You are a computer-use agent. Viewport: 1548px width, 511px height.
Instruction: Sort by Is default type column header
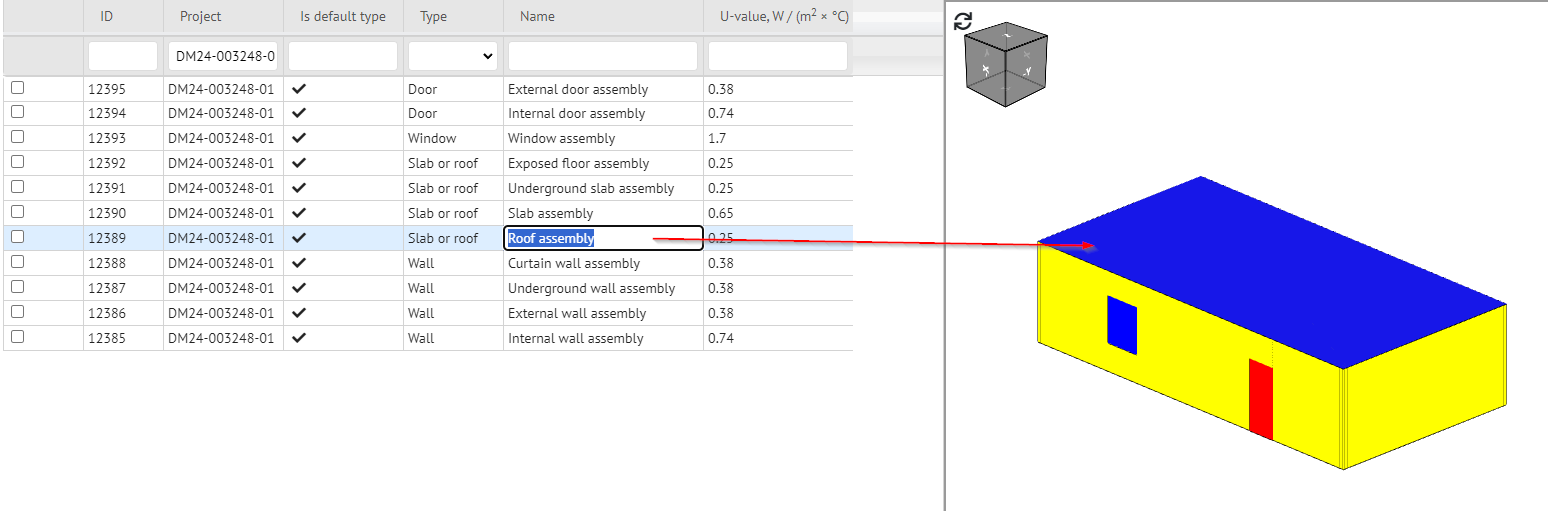pos(343,17)
